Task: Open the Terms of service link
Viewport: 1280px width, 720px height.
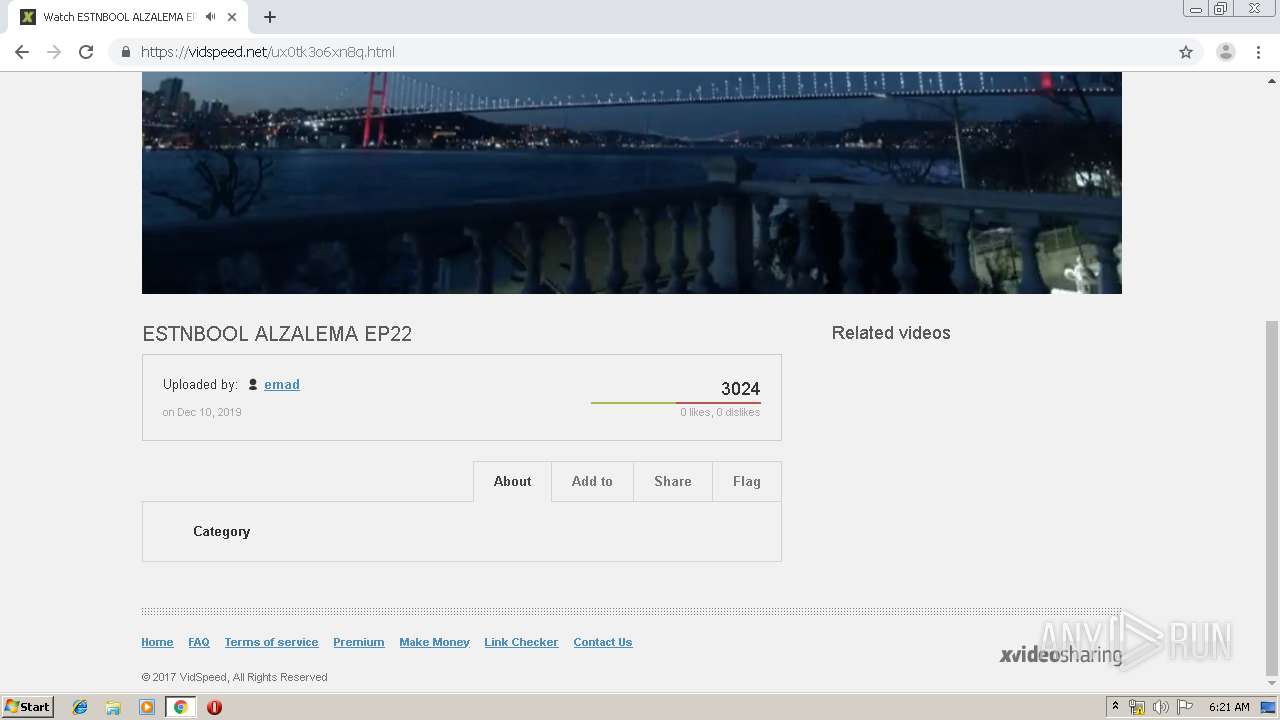Action: pyautogui.click(x=271, y=642)
